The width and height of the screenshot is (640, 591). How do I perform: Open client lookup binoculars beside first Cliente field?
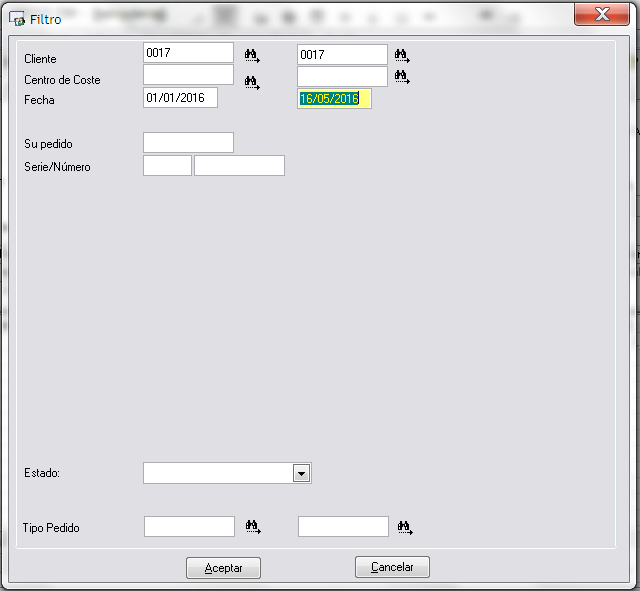point(252,56)
